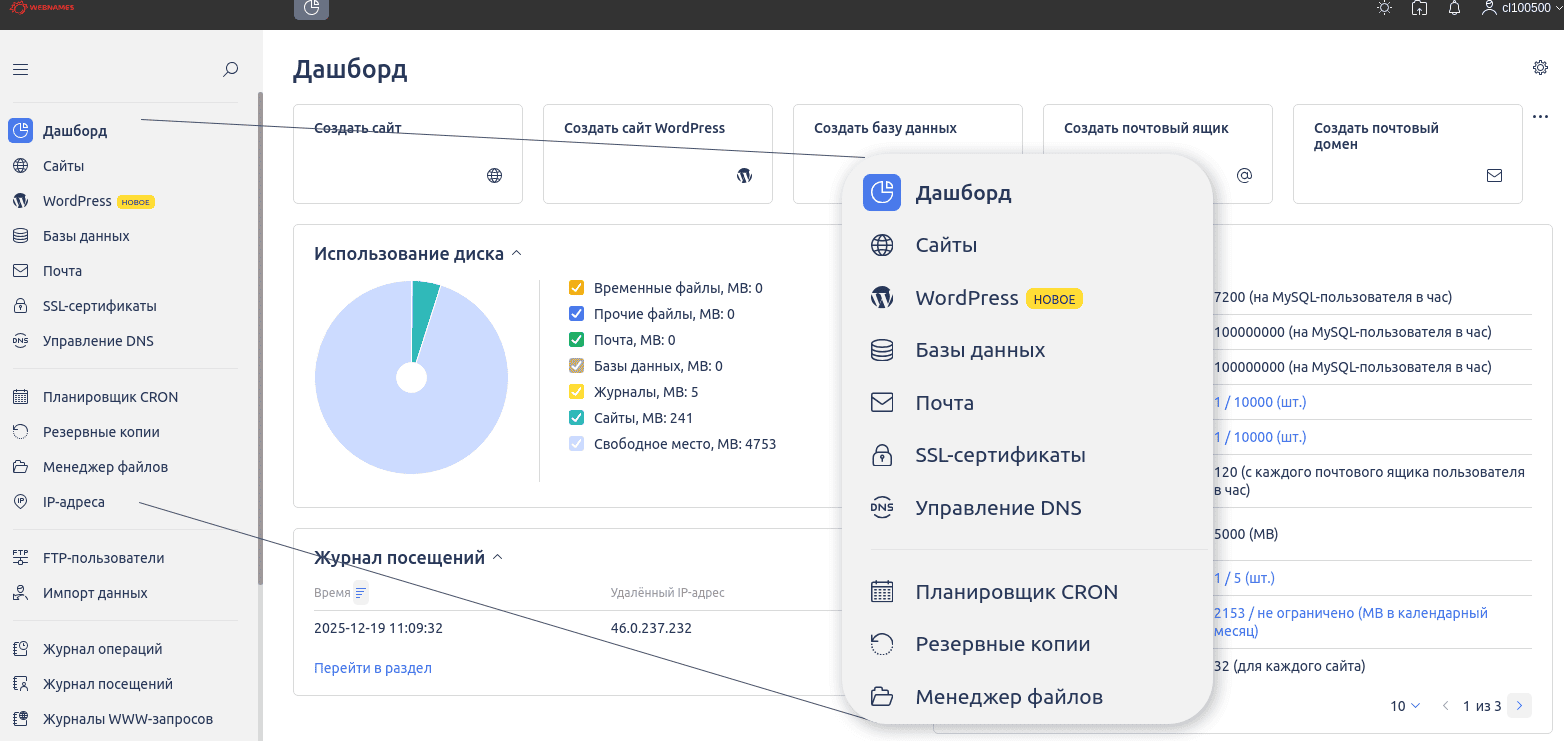Image resolution: width=1564 pixels, height=741 pixels.
Task: Open the notifications bell icon
Action: 1455,8
